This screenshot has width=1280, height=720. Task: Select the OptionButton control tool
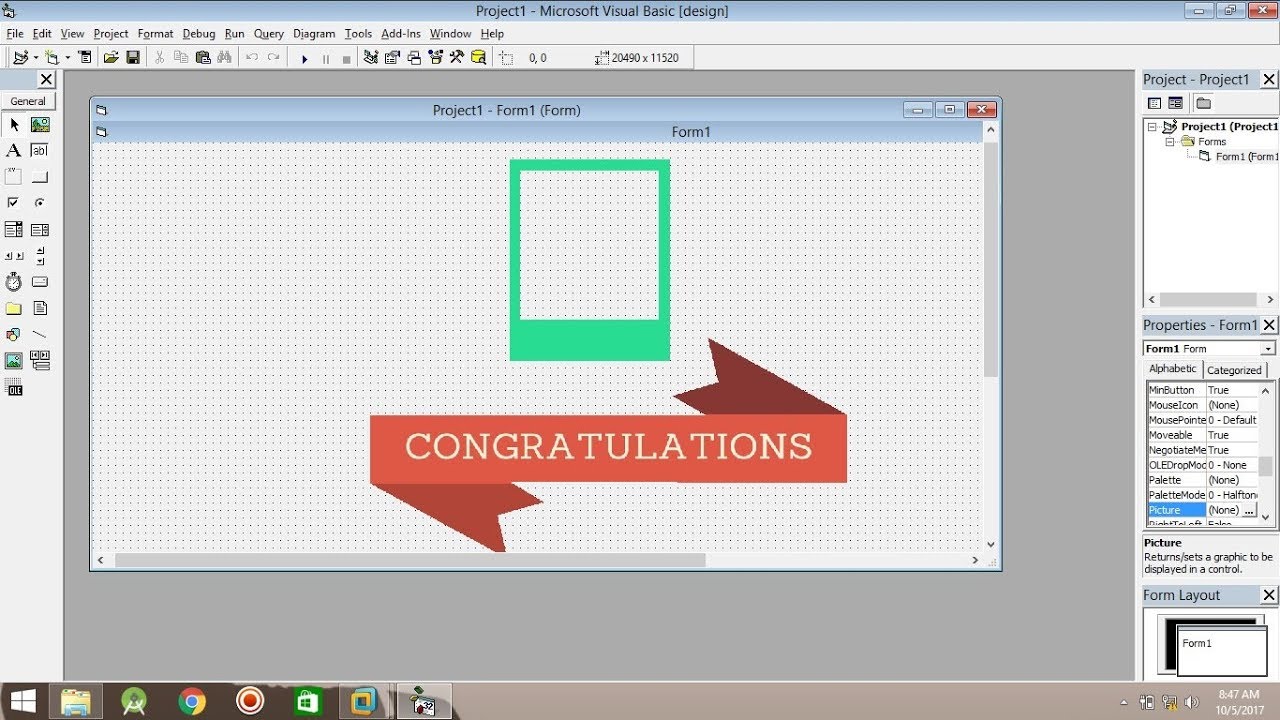click(40, 203)
